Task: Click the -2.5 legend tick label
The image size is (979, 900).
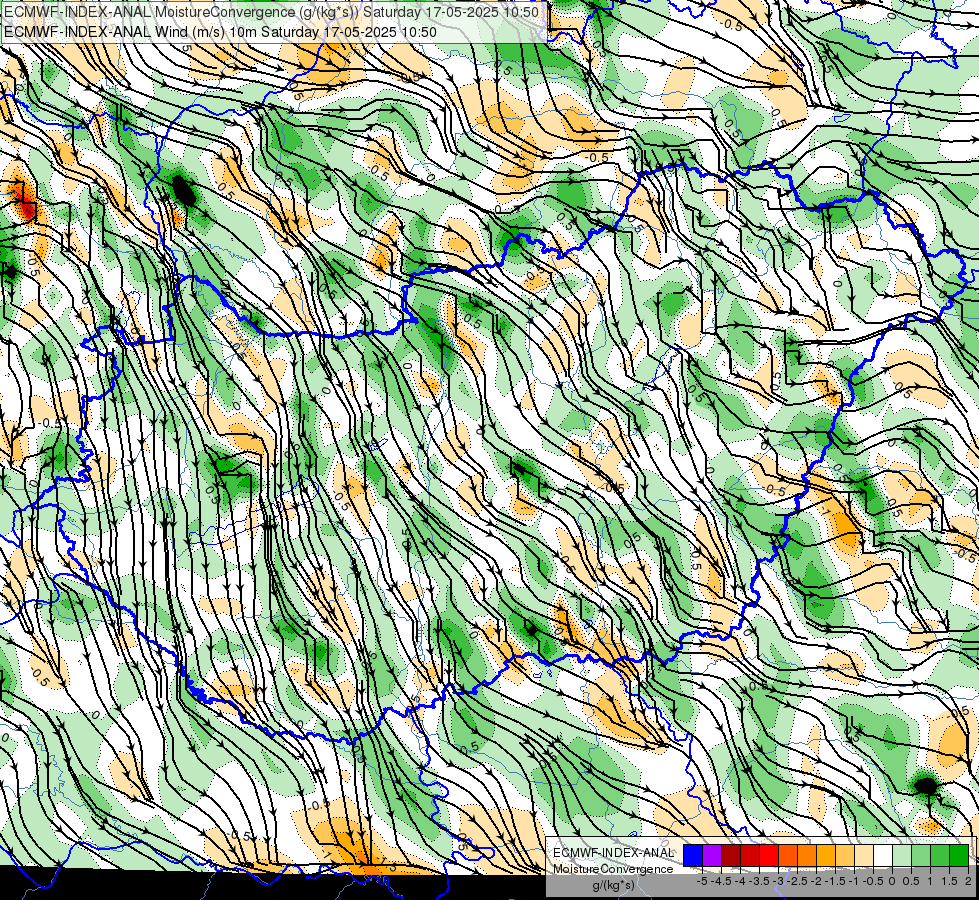Action: (x=797, y=881)
